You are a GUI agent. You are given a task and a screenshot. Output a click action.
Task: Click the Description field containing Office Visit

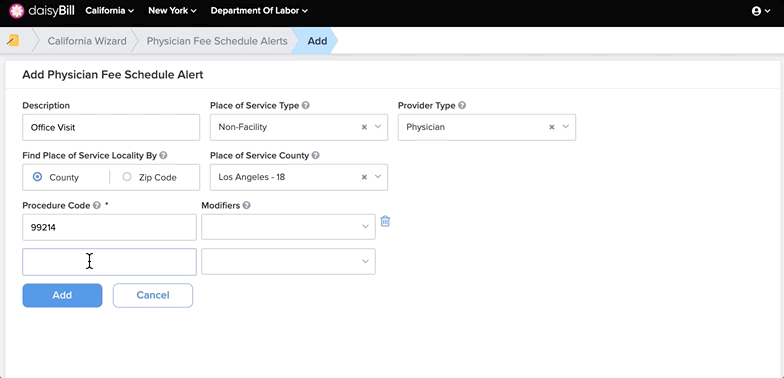(x=111, y=127)
